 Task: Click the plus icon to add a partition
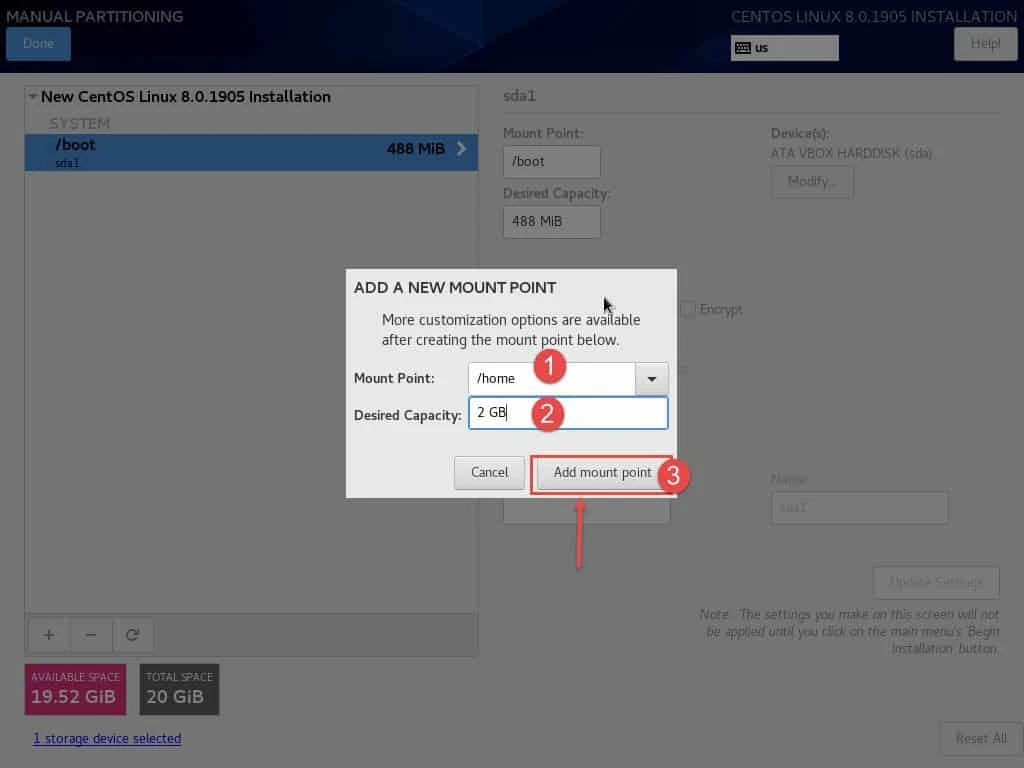click(48, 635)
